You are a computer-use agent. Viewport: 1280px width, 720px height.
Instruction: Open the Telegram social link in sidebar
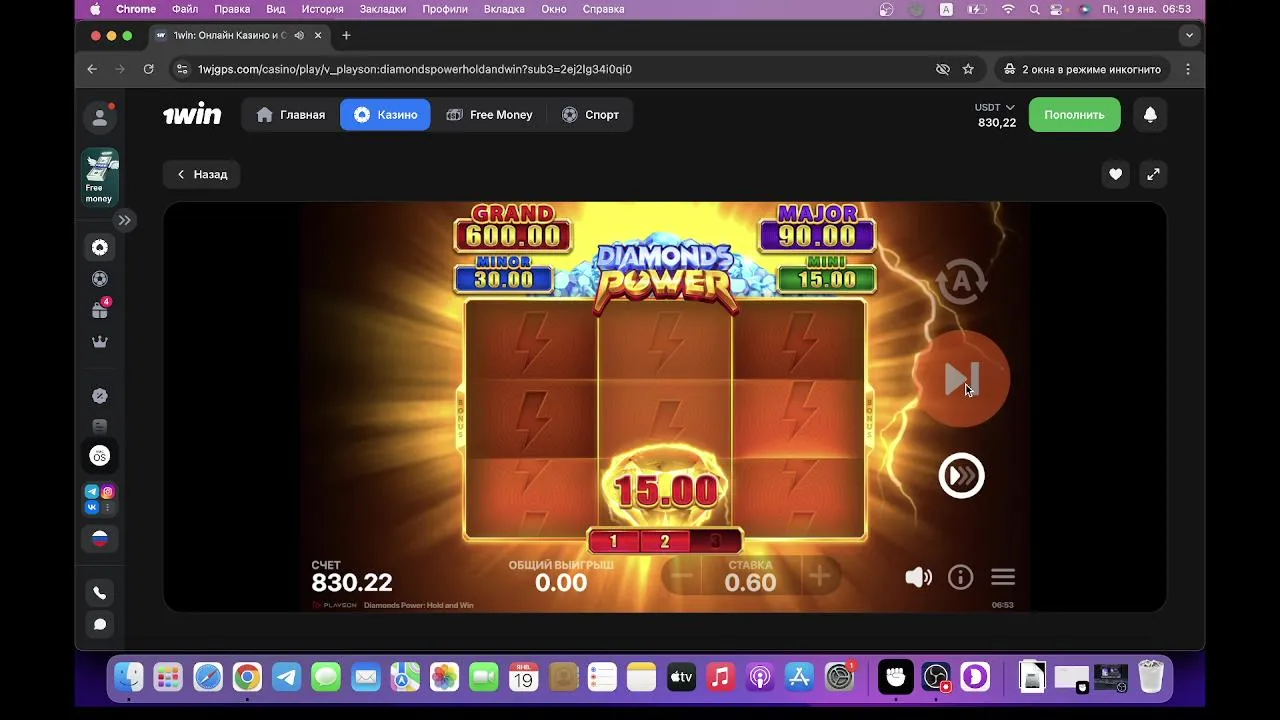coord(92,492)
